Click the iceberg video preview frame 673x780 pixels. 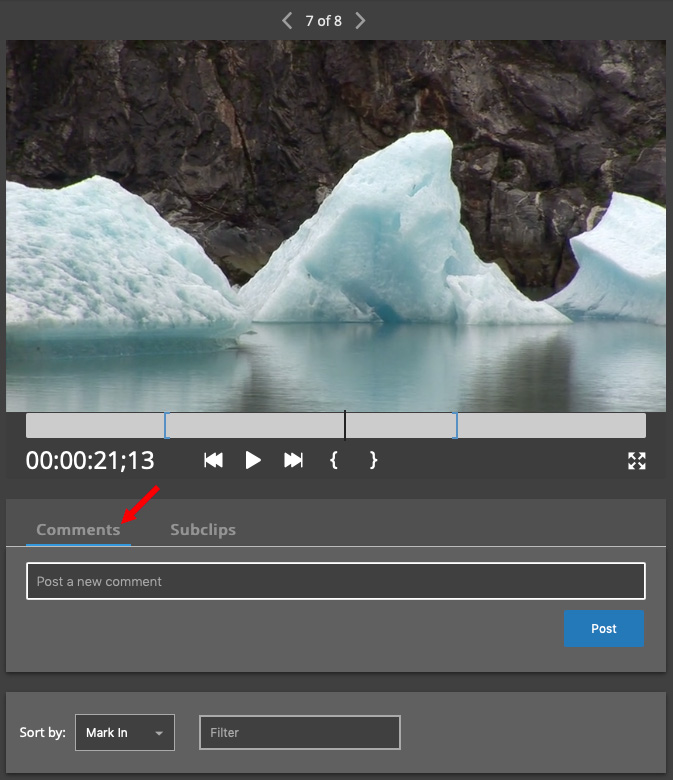click(336, 226)
